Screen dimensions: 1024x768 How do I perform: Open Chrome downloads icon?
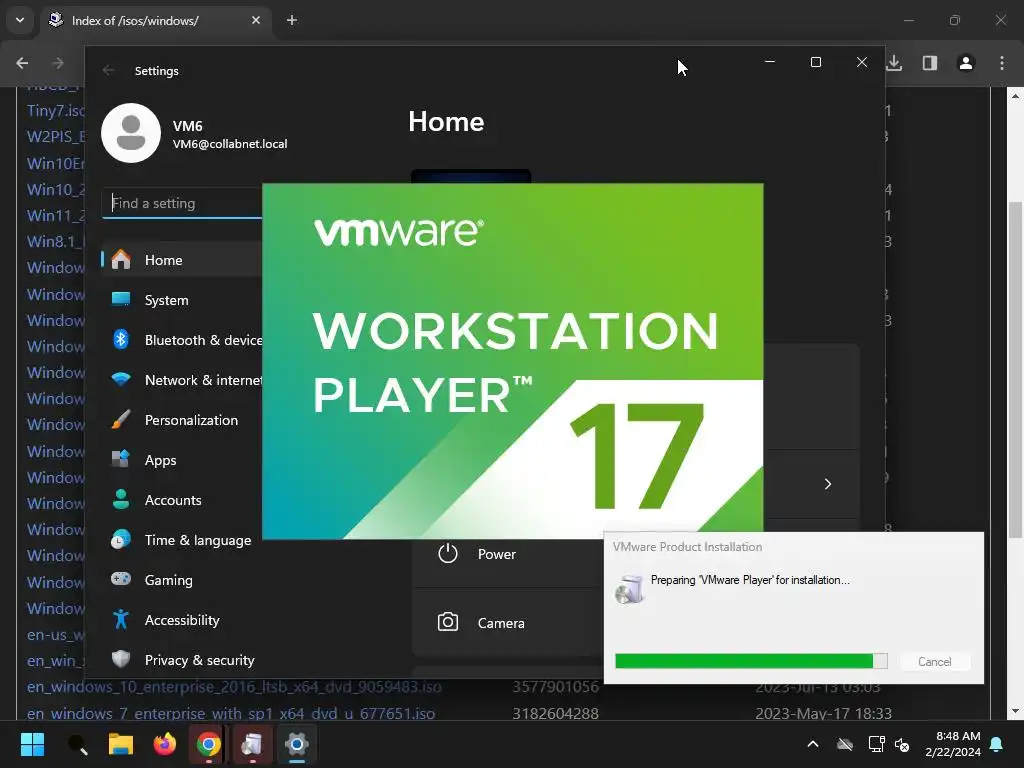(x=894, y=63)
